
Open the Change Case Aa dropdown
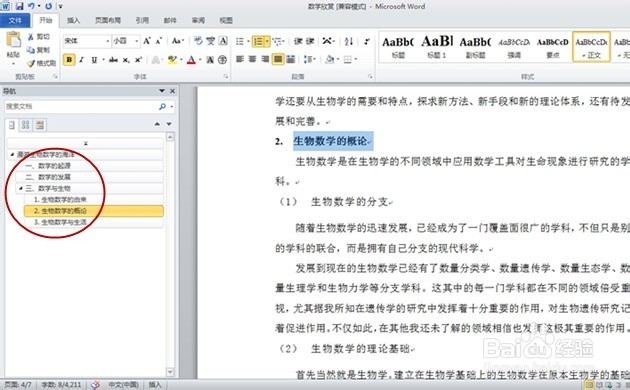177,41
